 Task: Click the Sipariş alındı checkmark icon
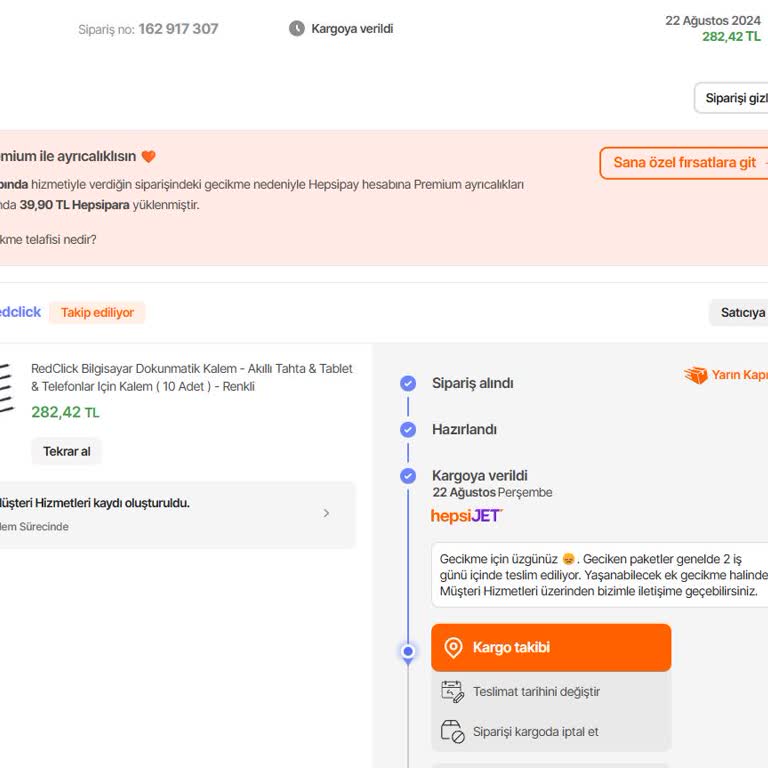[408, 383]
